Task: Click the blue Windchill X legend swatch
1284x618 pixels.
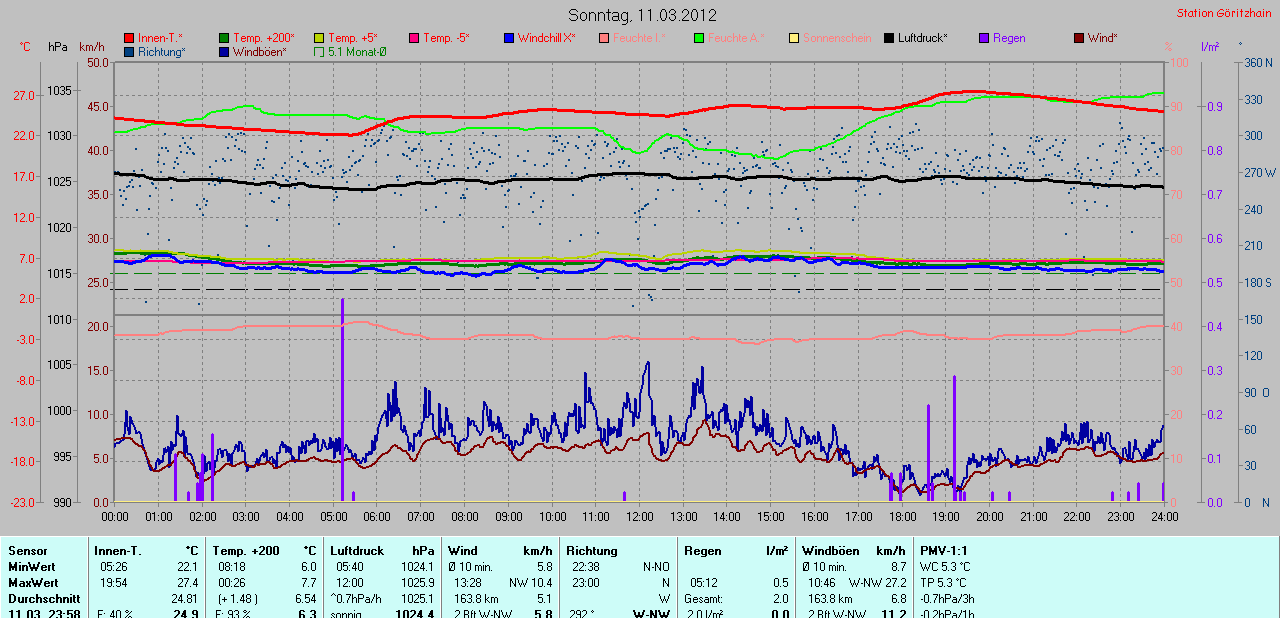Action: tap(509, 38)
